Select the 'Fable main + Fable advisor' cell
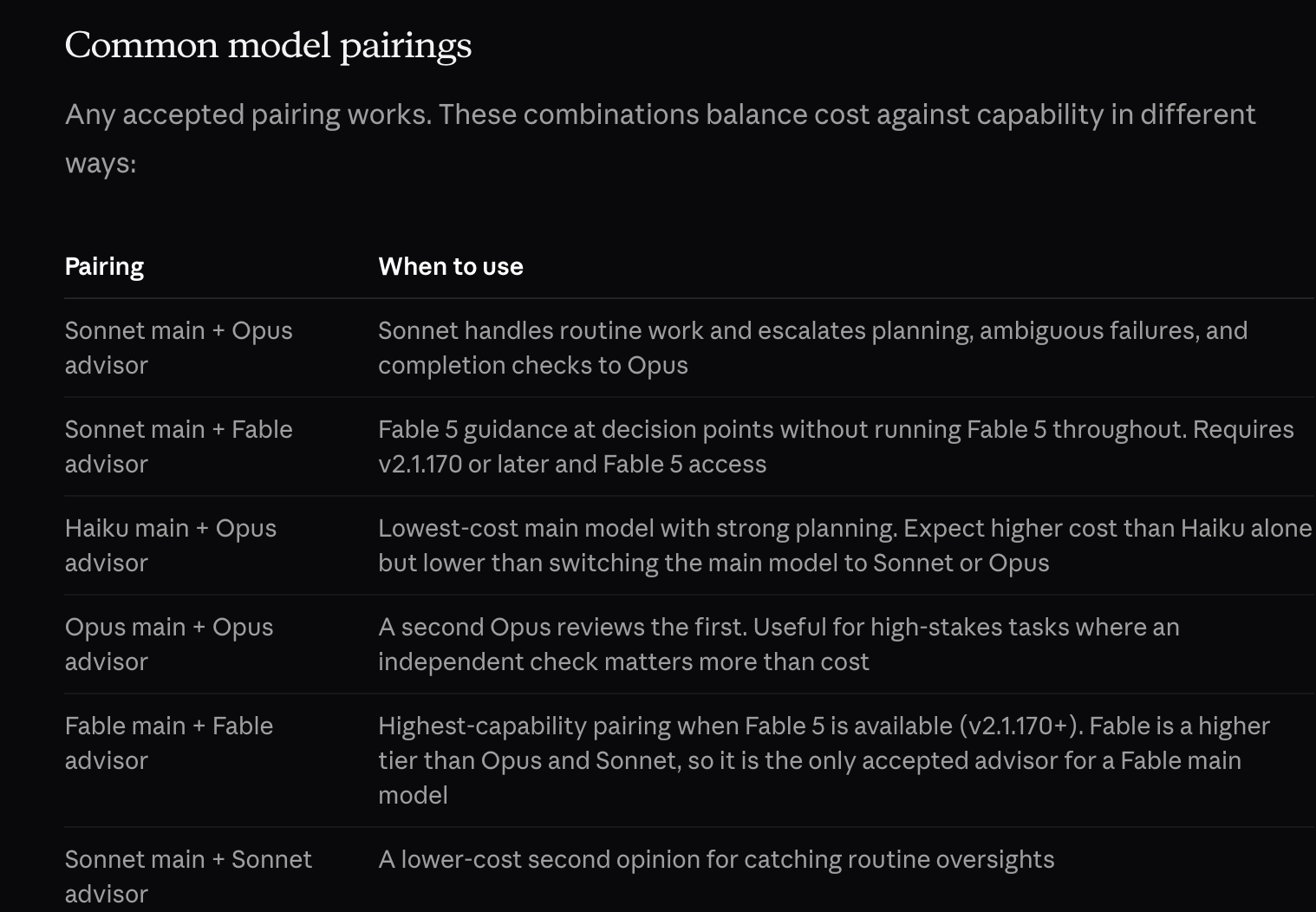Screen dimensions: 1316x912 pyautogui.click(x=169, y=743)
